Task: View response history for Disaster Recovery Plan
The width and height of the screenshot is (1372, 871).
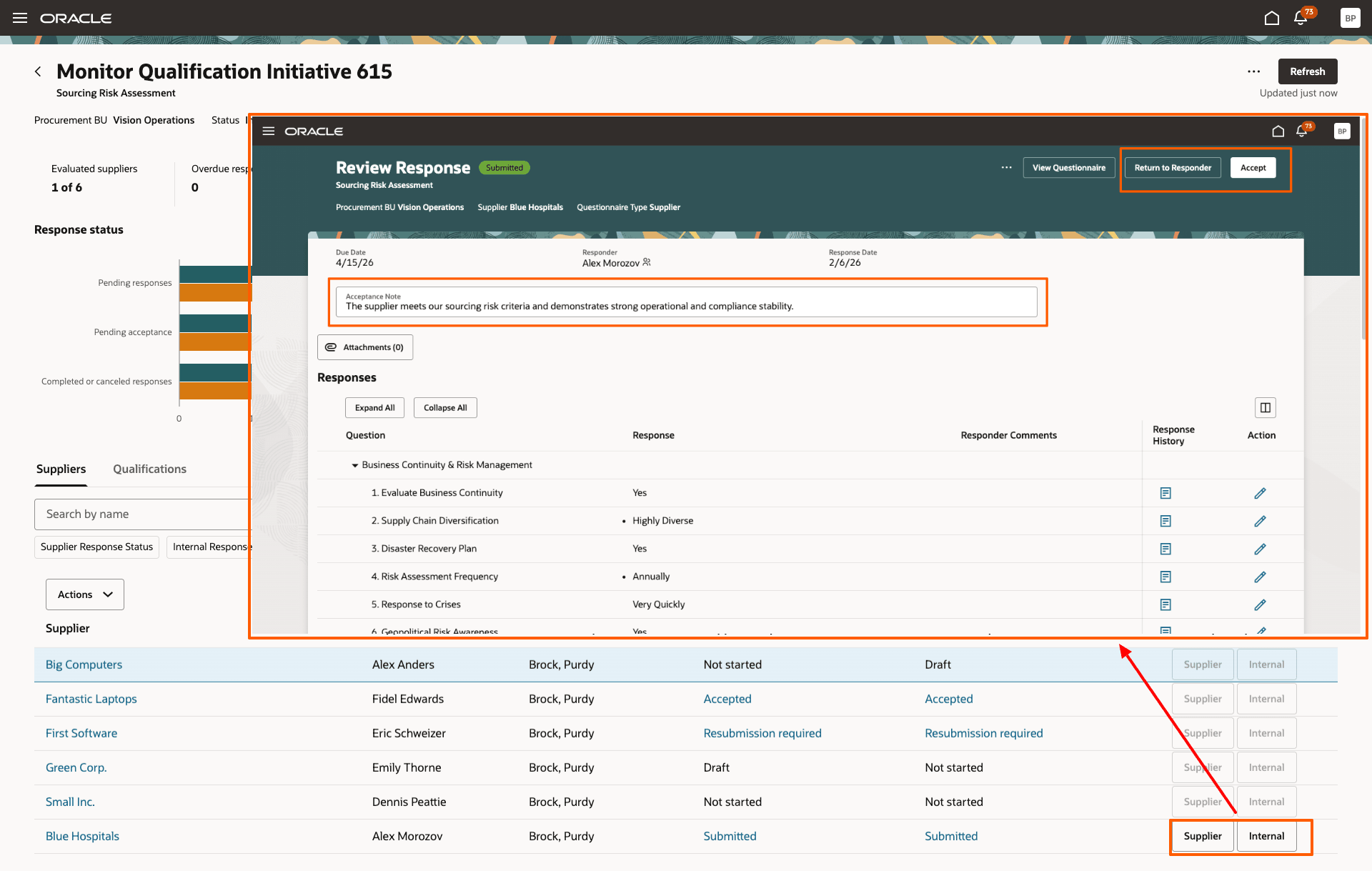Action: coord(1165,549)
